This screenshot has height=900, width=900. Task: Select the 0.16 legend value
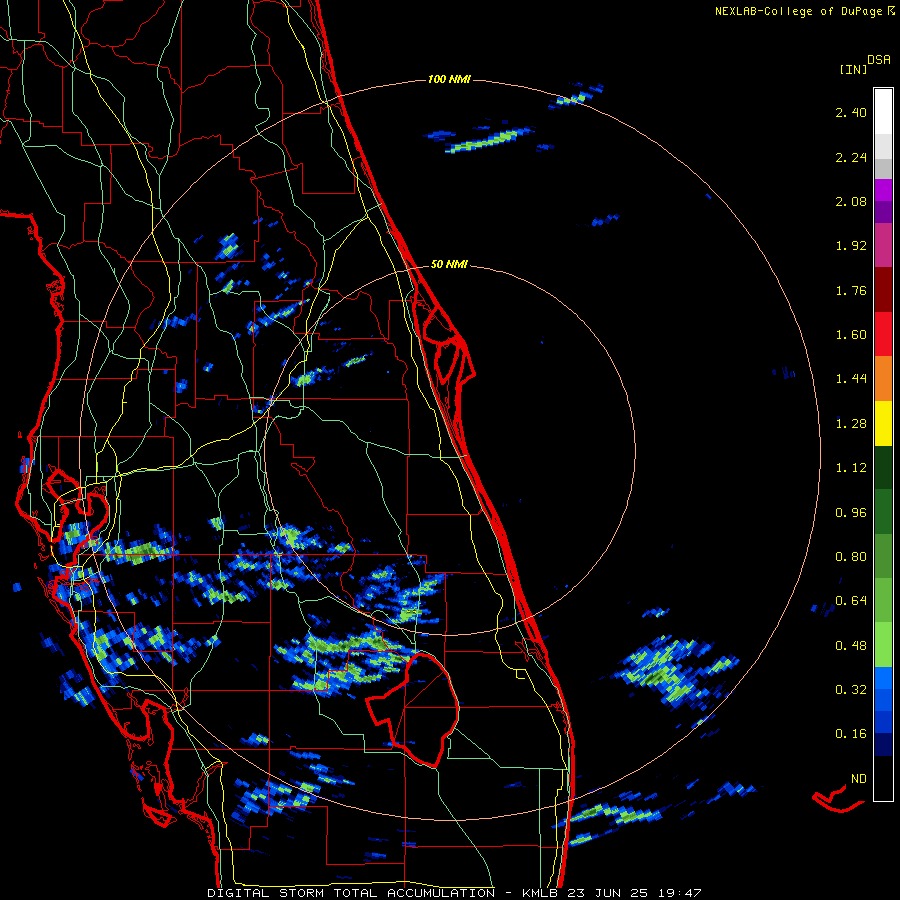851,734
